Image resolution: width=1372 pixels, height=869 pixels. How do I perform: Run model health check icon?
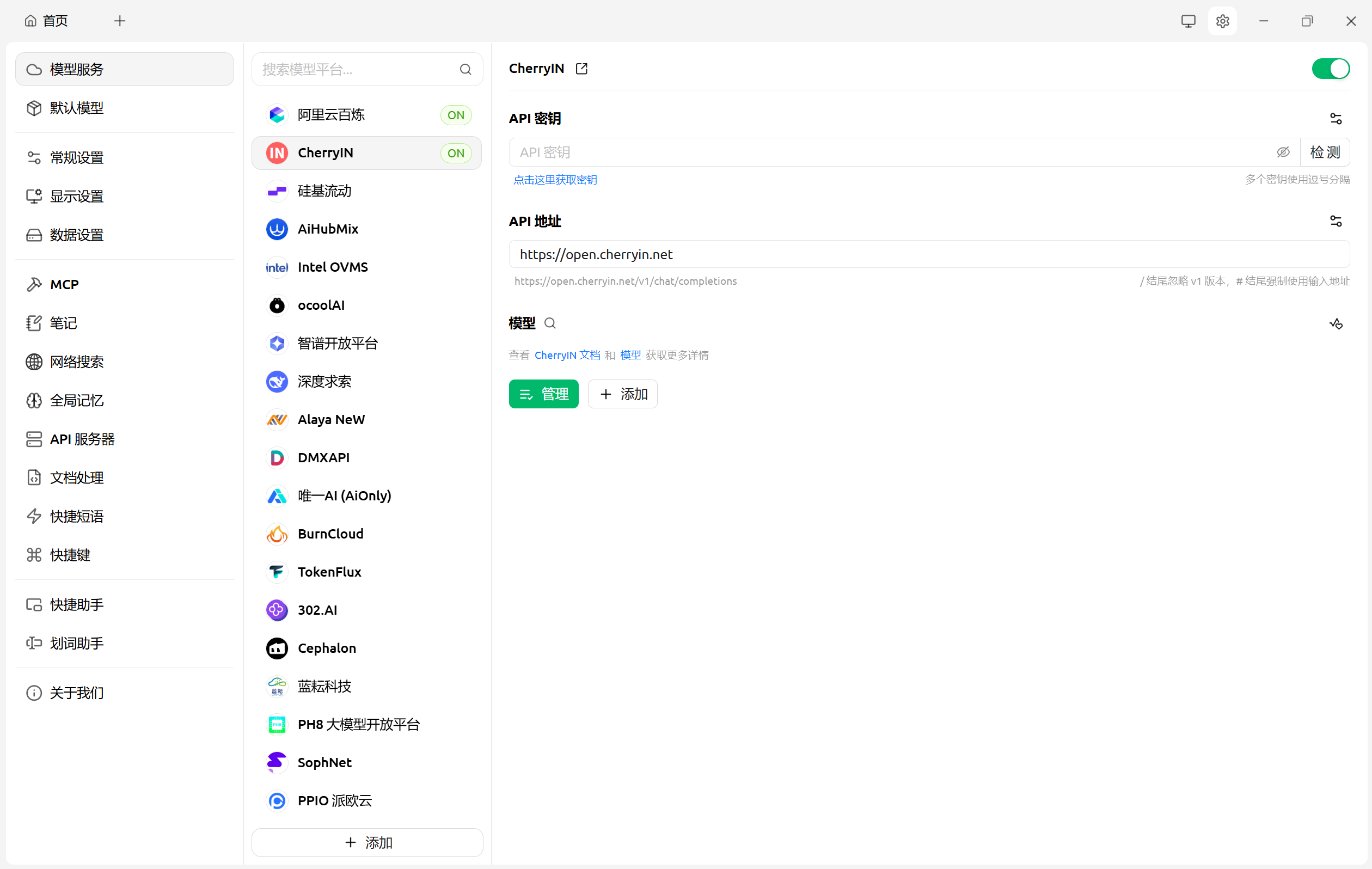pyautogui.click(x=1336, y=323)
